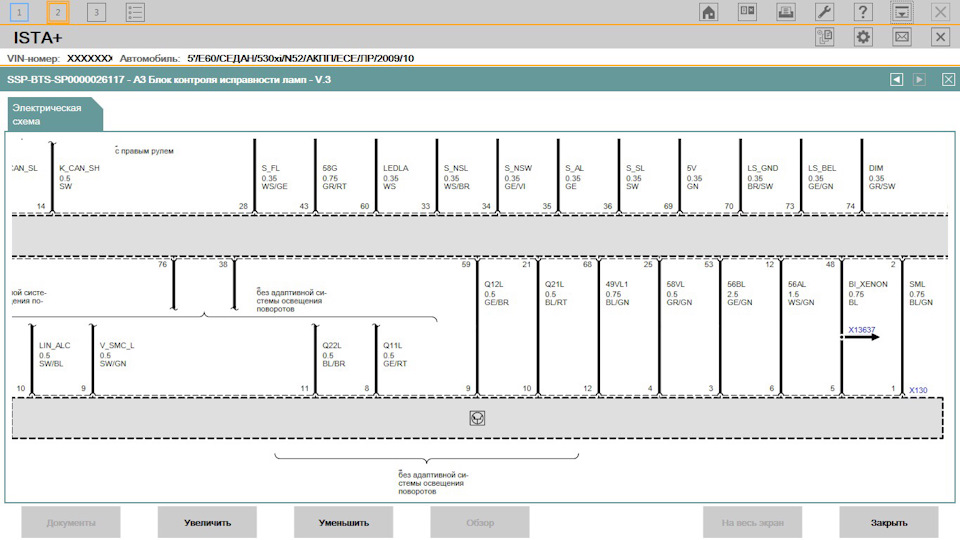This screenshot has height=540, width=960.
Task: Click the Q12L wire label
Action: coord(493,284)
